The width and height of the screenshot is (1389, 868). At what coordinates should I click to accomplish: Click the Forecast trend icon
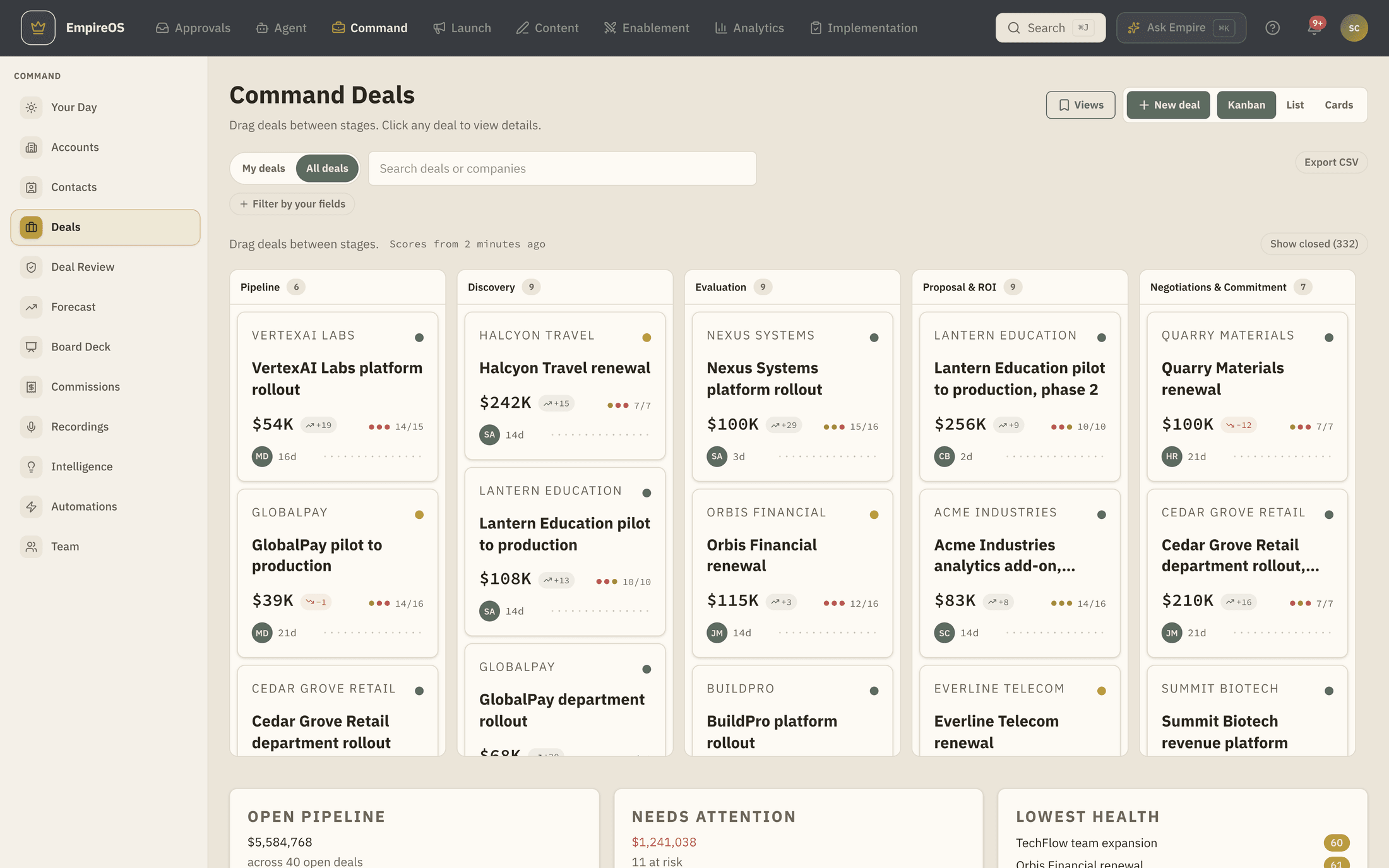[x=31, y=307]
